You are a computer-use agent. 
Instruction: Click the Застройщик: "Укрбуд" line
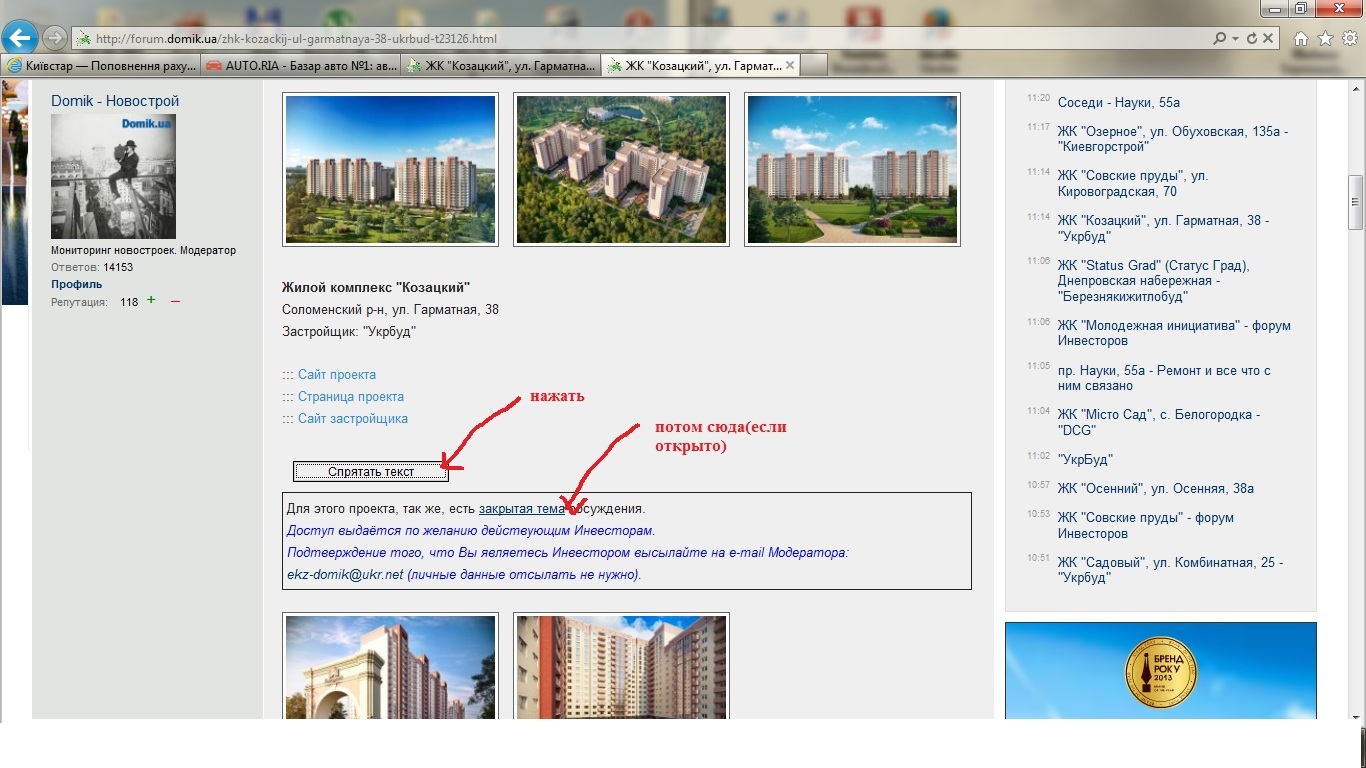[x=349, y=332]
